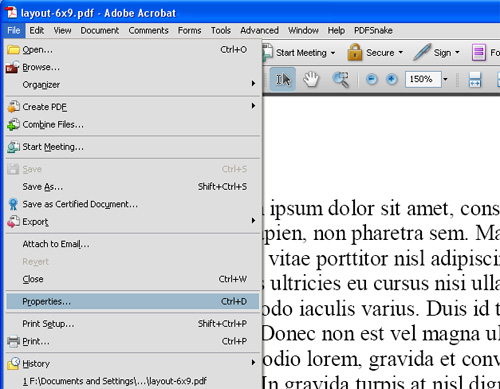Click the Secure padlock icon
Screen dimensions: 500x389
click(x=355, y=52)
